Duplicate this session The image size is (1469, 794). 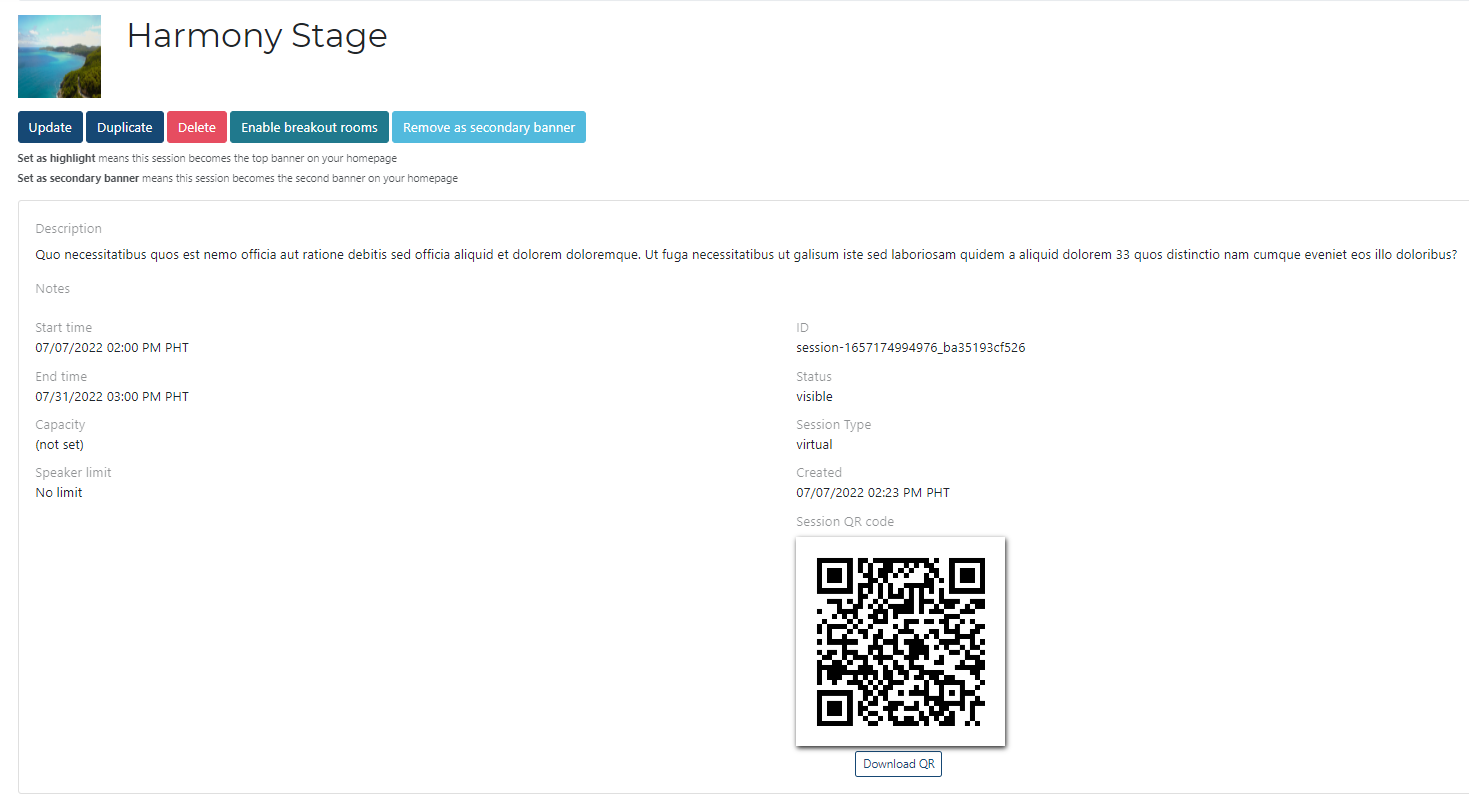pyautogui.click(x=125, y=127)
